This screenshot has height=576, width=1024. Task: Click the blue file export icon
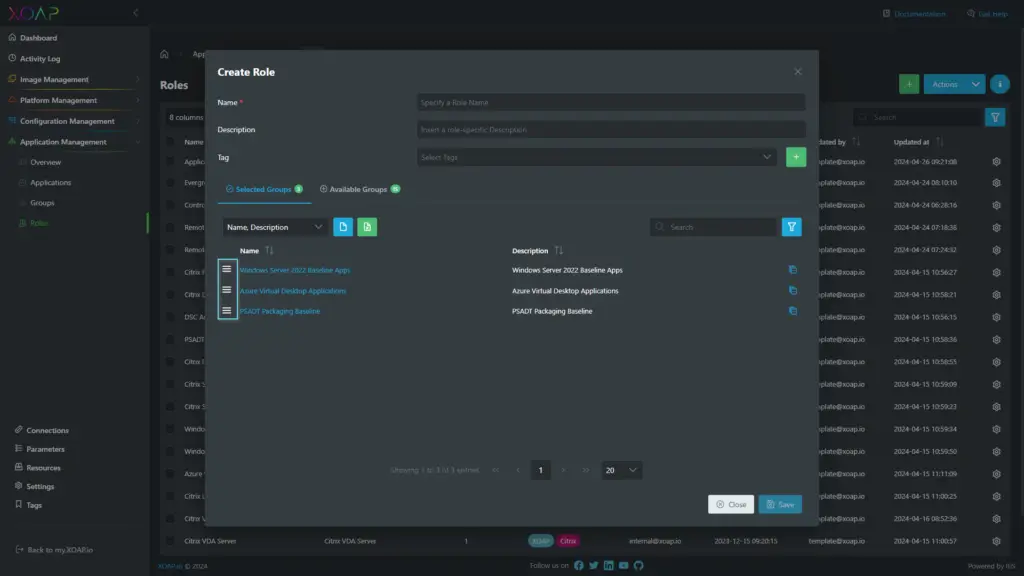coord(343,227)
